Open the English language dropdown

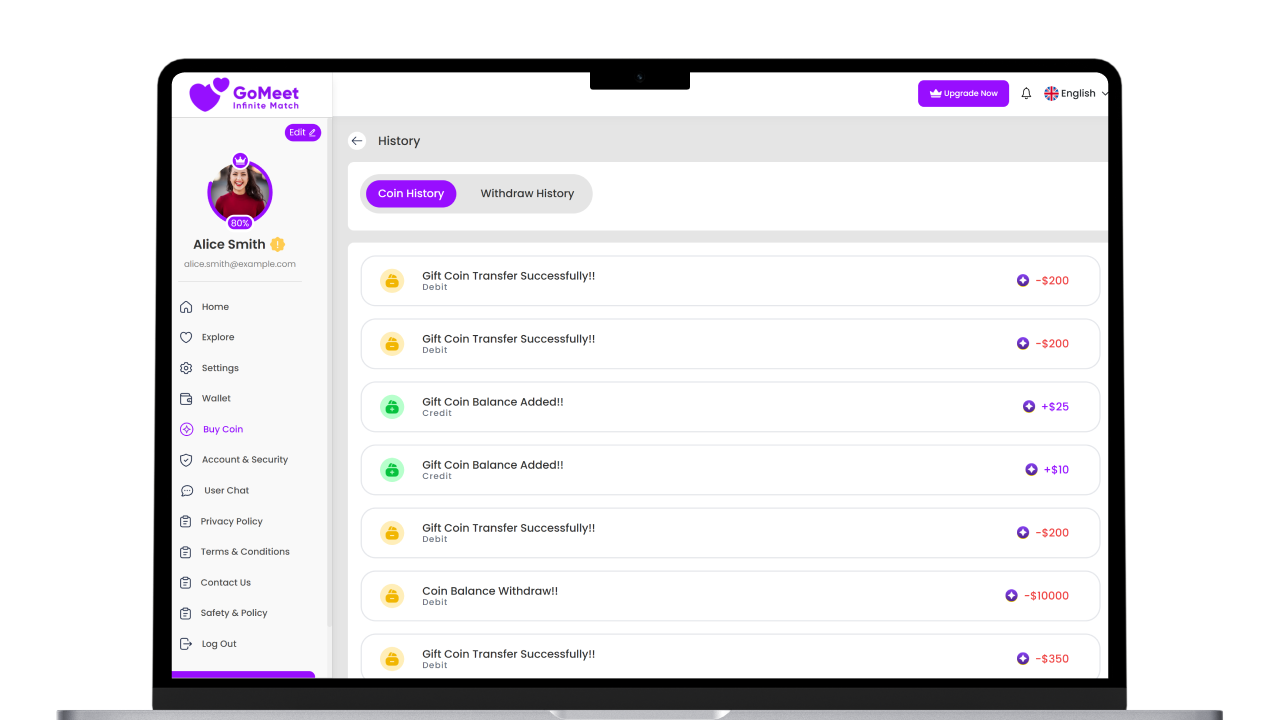1076,93
